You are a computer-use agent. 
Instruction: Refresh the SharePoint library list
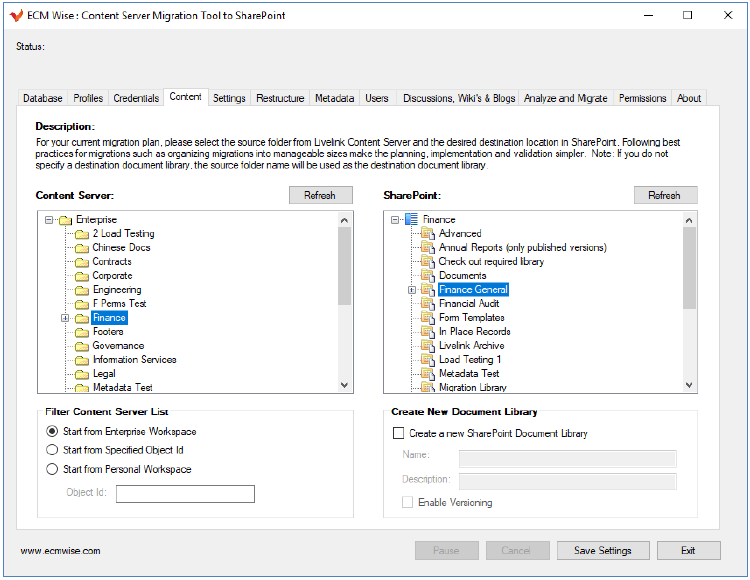(665, 196)
